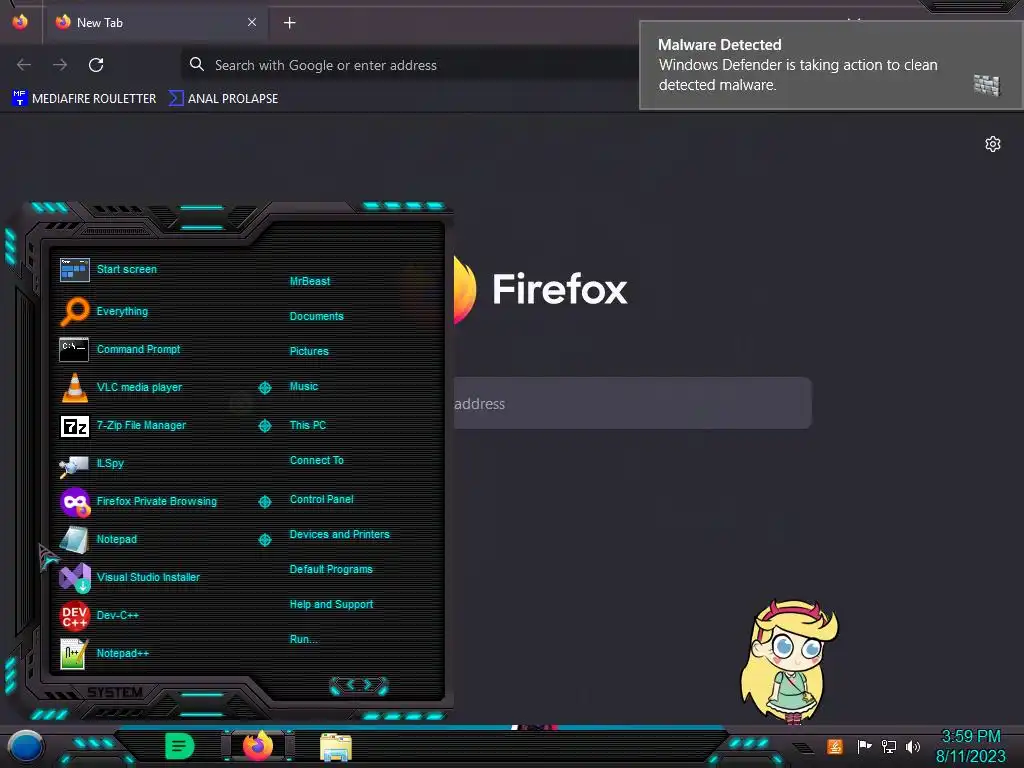Click the second bookmark in the bookmarks toolbar

coord(223,99)
